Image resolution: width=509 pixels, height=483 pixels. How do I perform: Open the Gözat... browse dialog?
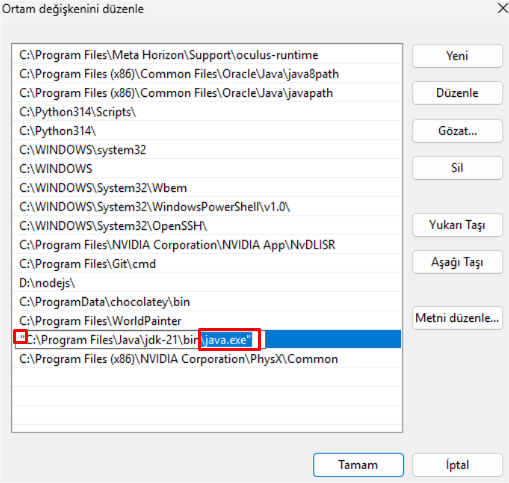click(x=457, y=131)
